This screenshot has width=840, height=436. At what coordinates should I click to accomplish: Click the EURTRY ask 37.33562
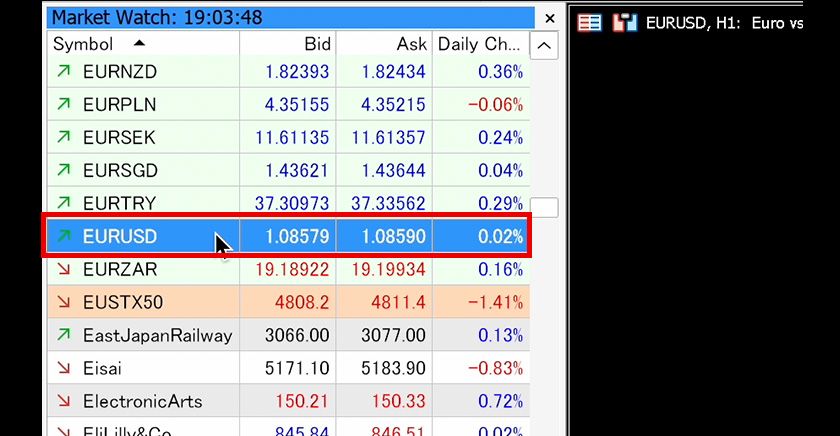point(388,203)
